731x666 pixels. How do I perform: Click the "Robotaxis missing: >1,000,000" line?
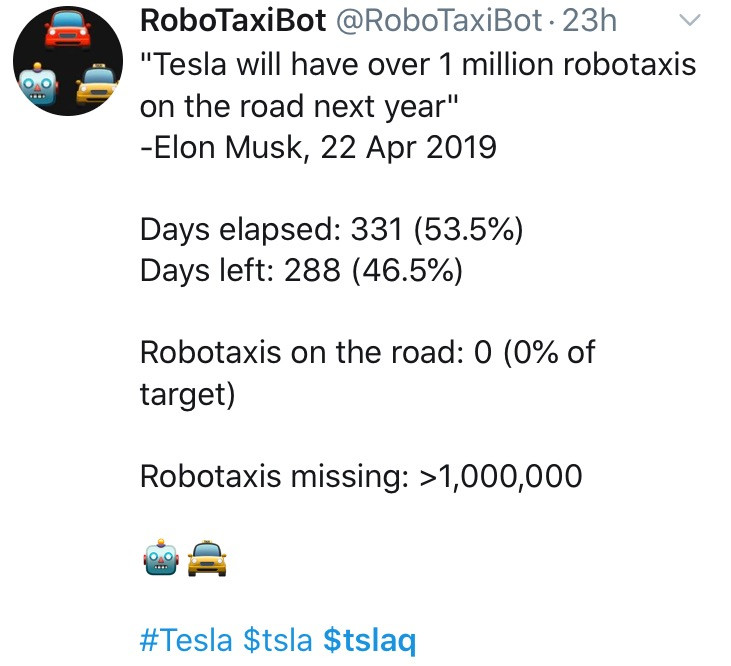click(x=361, y=476)
